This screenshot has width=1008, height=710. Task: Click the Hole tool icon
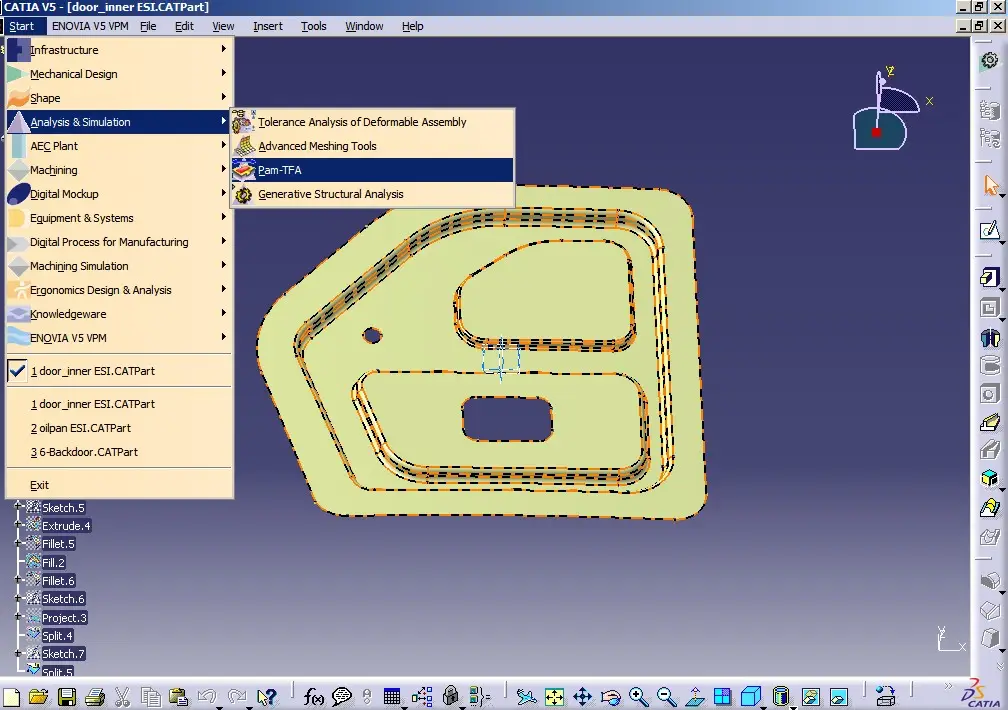[x=990, y=394]
